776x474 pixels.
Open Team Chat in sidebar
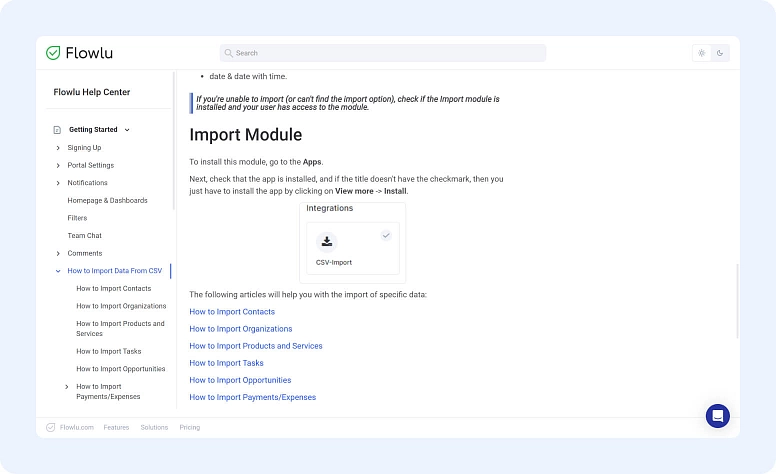pyautogui.click(x=85, y=236)
